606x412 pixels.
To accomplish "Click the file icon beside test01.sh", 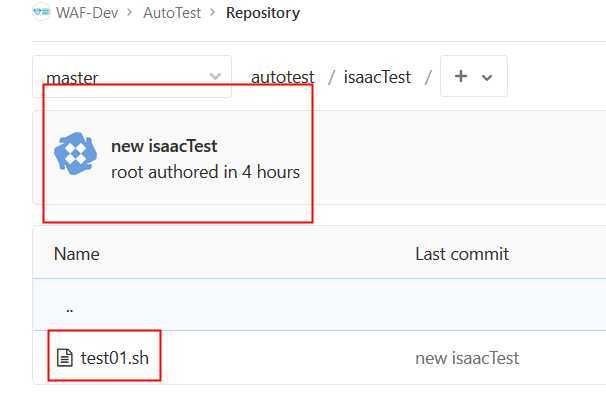I will pos(65,357).
